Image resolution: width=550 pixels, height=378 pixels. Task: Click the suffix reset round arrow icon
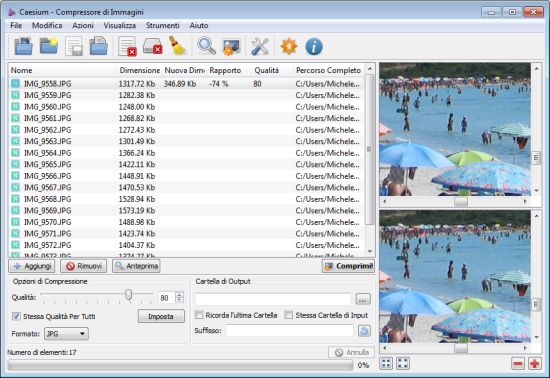pos(364,331)
